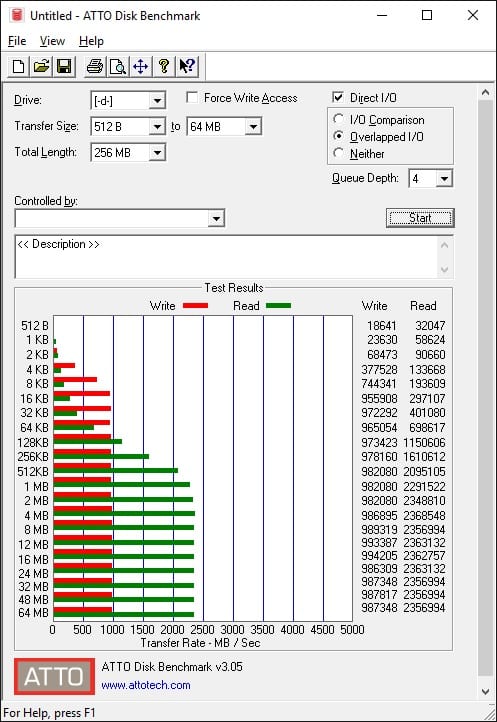Viewport: 497px width, 722px height.
Task: Select the Neither radio button
Action: click(338, 153)
